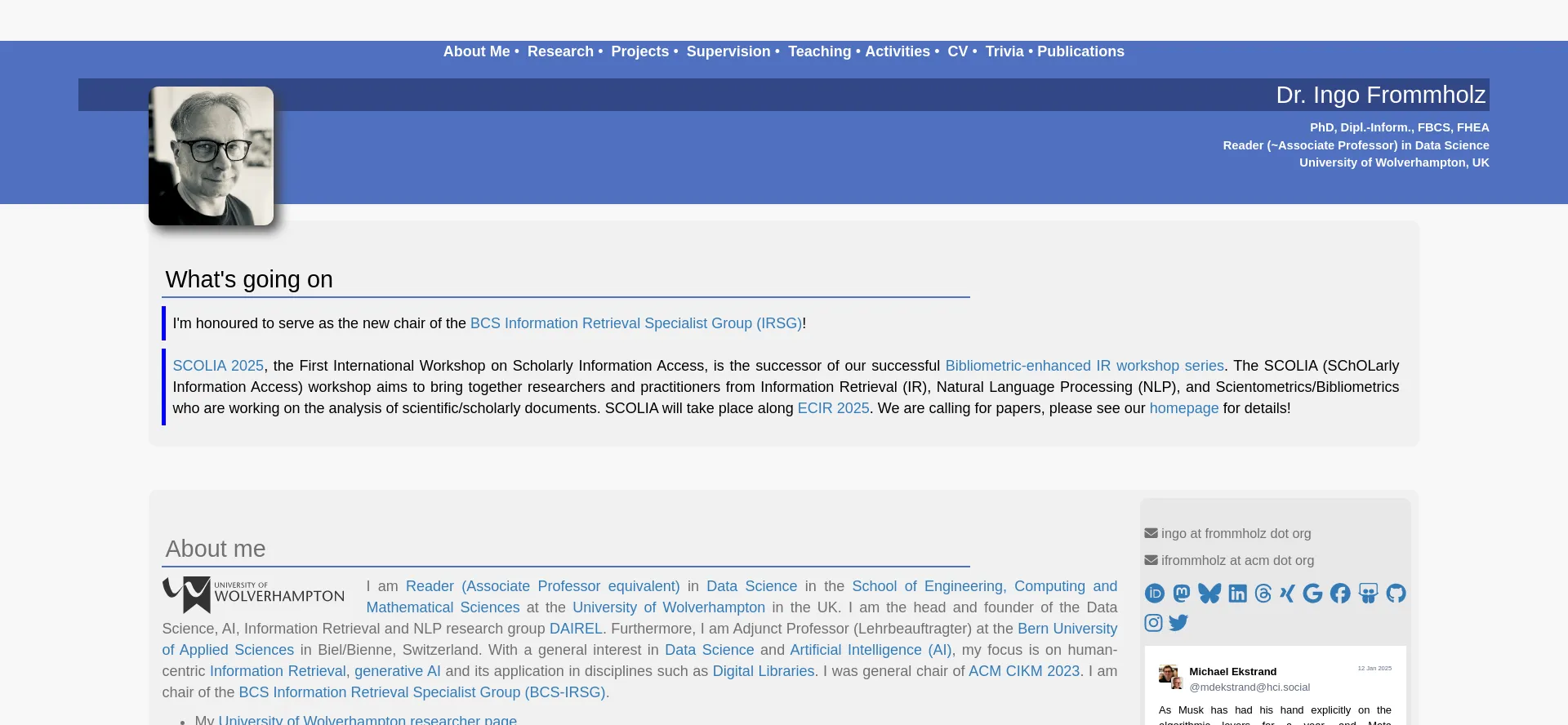Click the Mastodon social icon

pyautogui.click(x=1181, y=594)
